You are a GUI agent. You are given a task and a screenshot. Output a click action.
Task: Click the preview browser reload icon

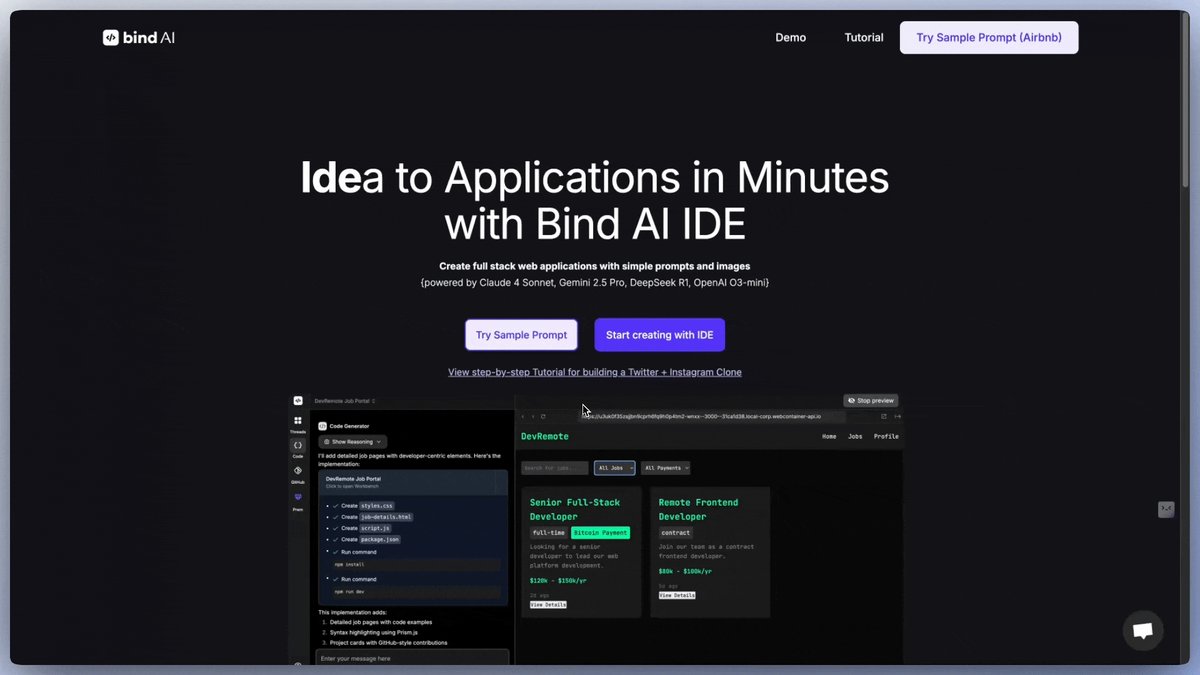543,416
